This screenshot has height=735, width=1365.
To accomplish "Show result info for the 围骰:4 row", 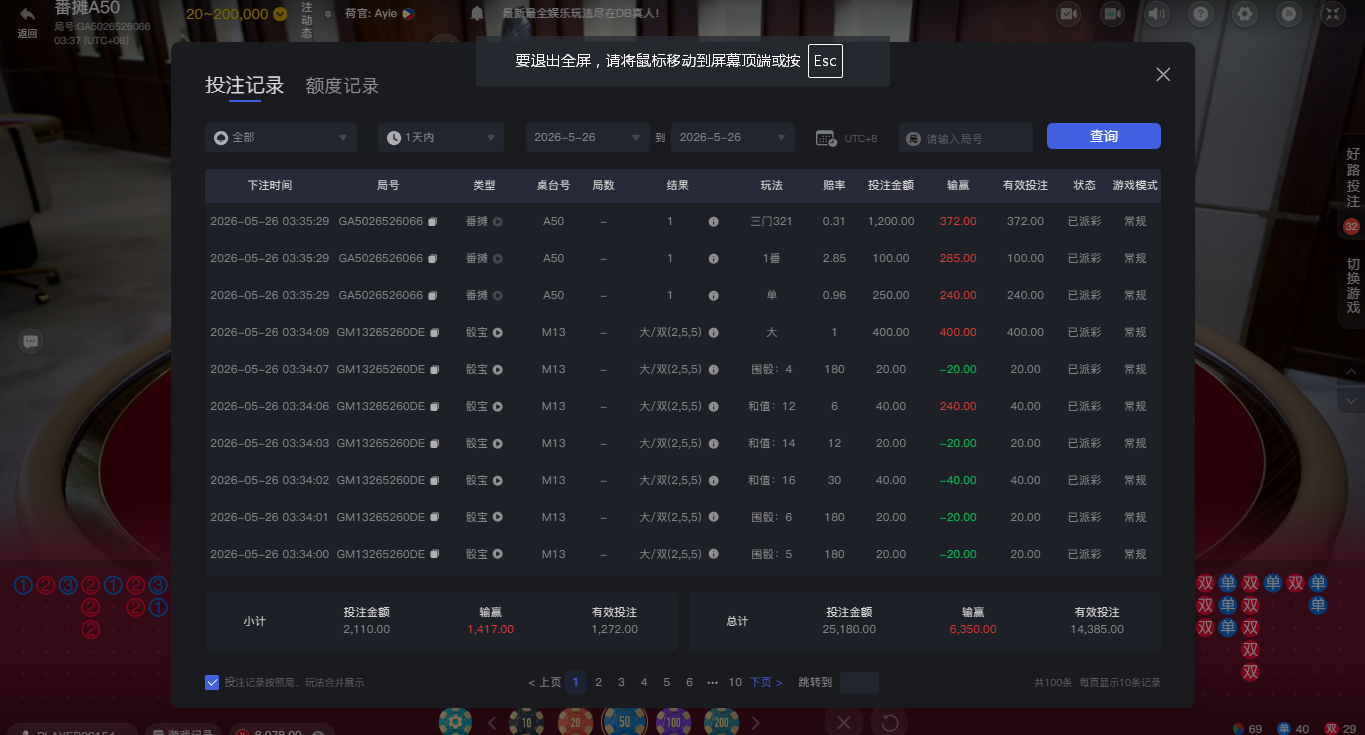I will tap(713, 369).
